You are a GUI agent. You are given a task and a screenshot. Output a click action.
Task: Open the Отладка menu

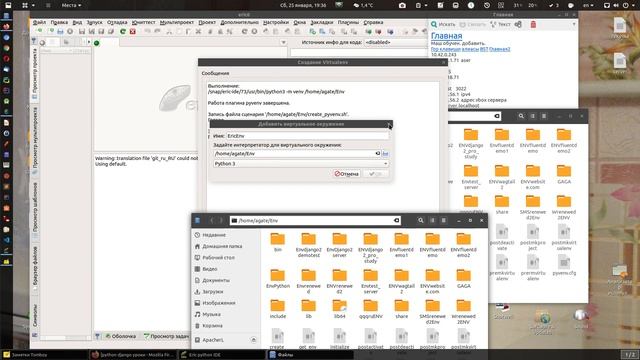(117, 22)
